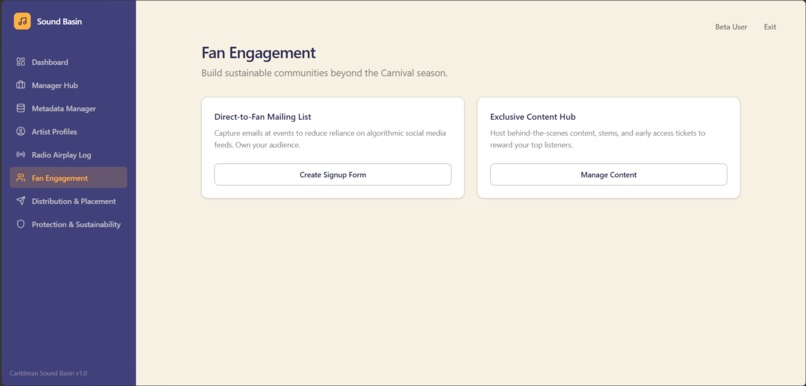This screenshot has width=806, height=386.
Task: Click the Manage Content button
Action: [609, 175]
